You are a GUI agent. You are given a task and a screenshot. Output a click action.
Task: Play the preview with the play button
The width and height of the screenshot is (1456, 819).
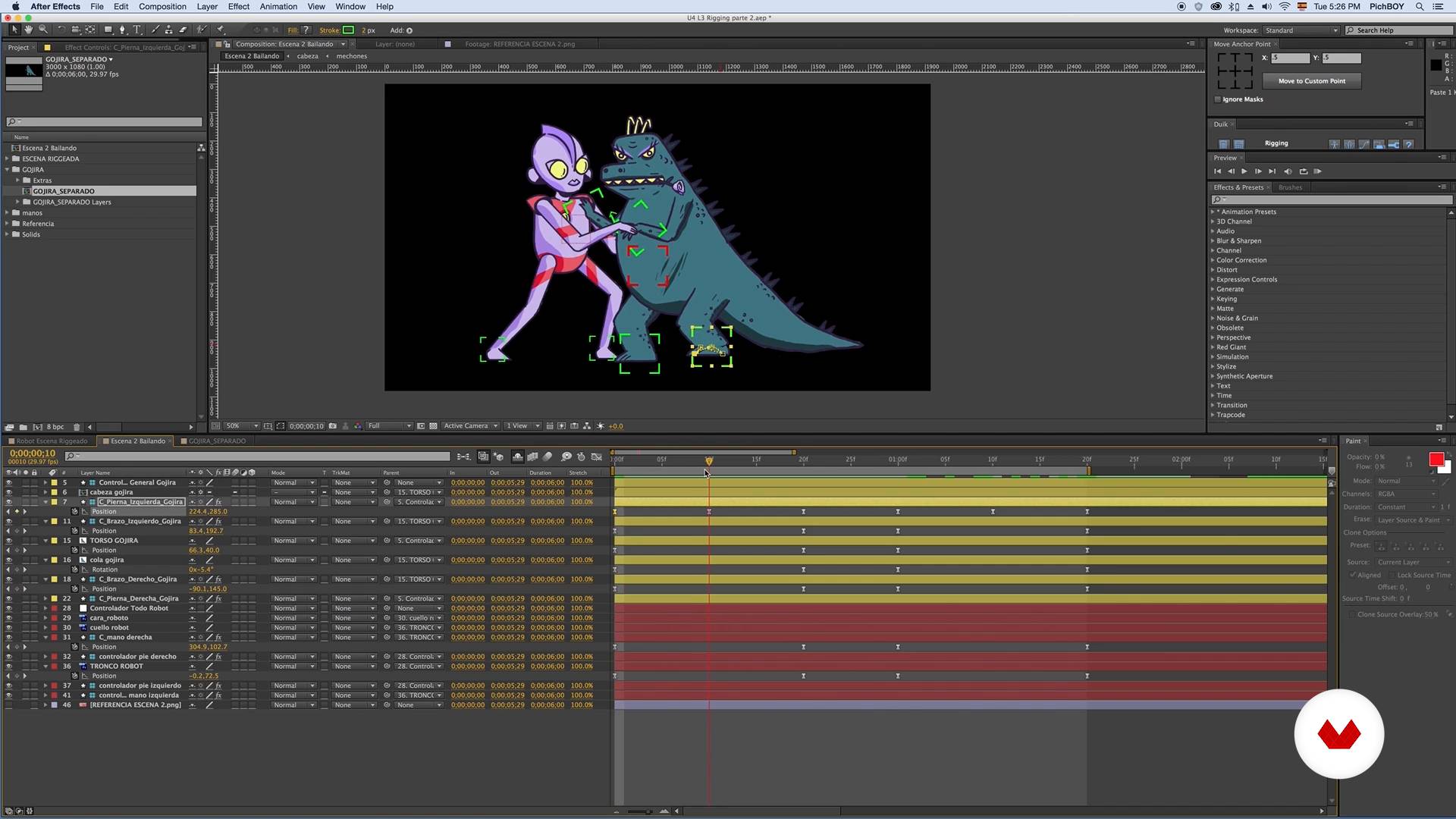pyautogui.click(x=1244, y=171)
